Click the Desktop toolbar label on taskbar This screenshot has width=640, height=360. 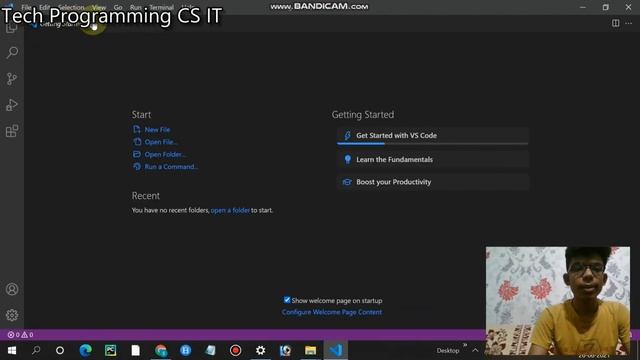(448, 351)
